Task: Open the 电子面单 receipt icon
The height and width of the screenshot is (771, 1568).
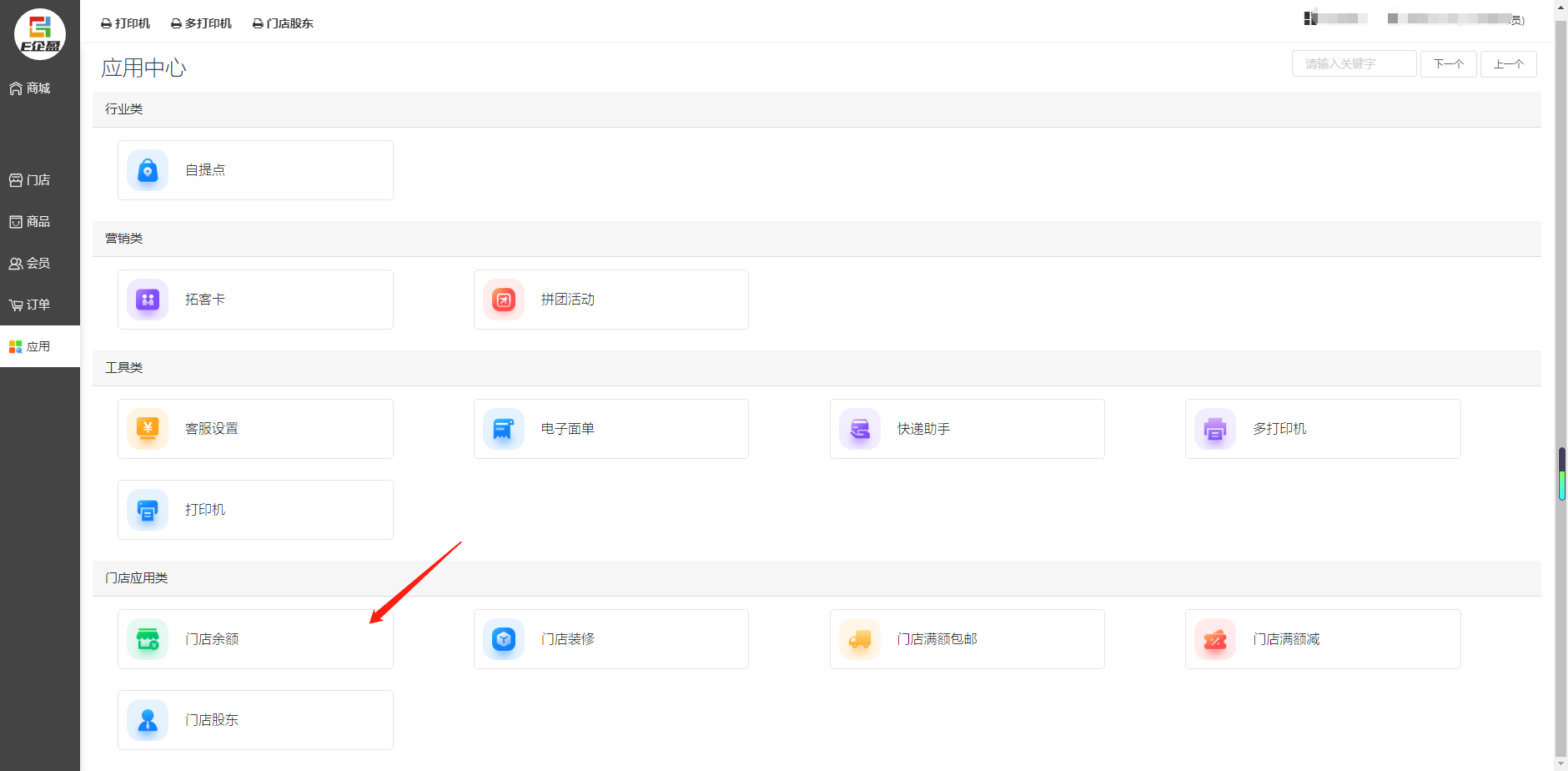Action: point(504,429)
